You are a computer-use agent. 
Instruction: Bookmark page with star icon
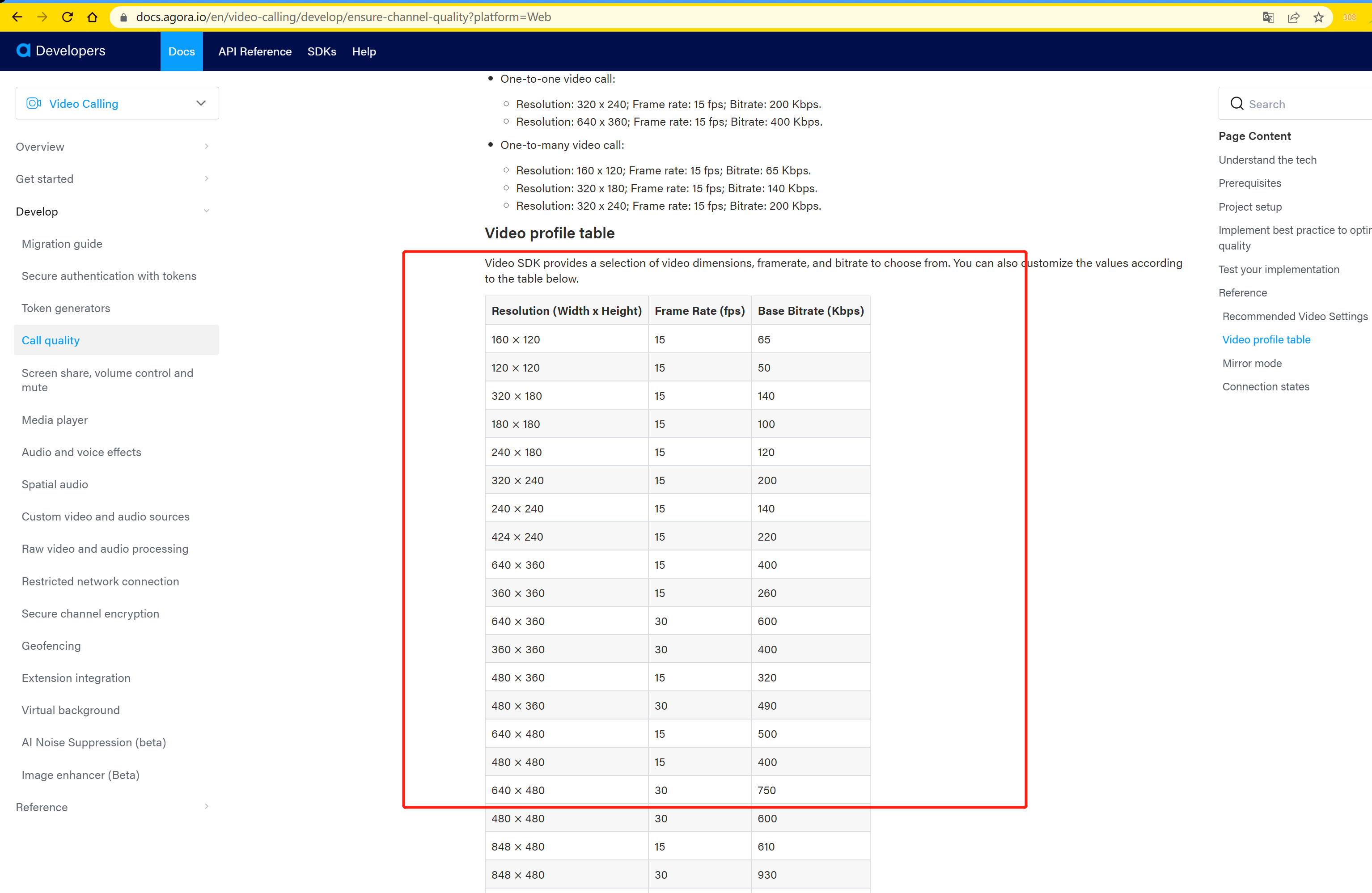(x=1318, y=17)
